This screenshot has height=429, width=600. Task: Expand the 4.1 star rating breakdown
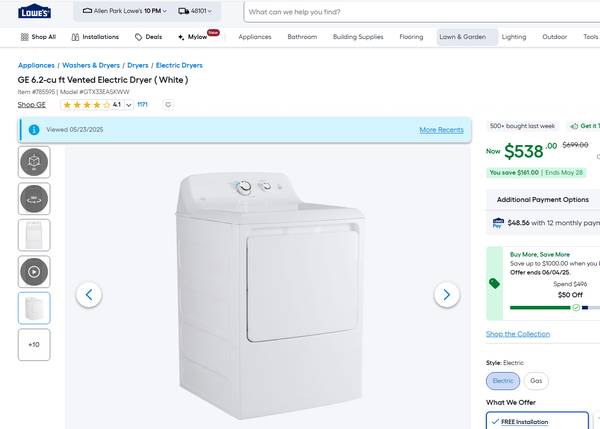[x=129, y=105]
